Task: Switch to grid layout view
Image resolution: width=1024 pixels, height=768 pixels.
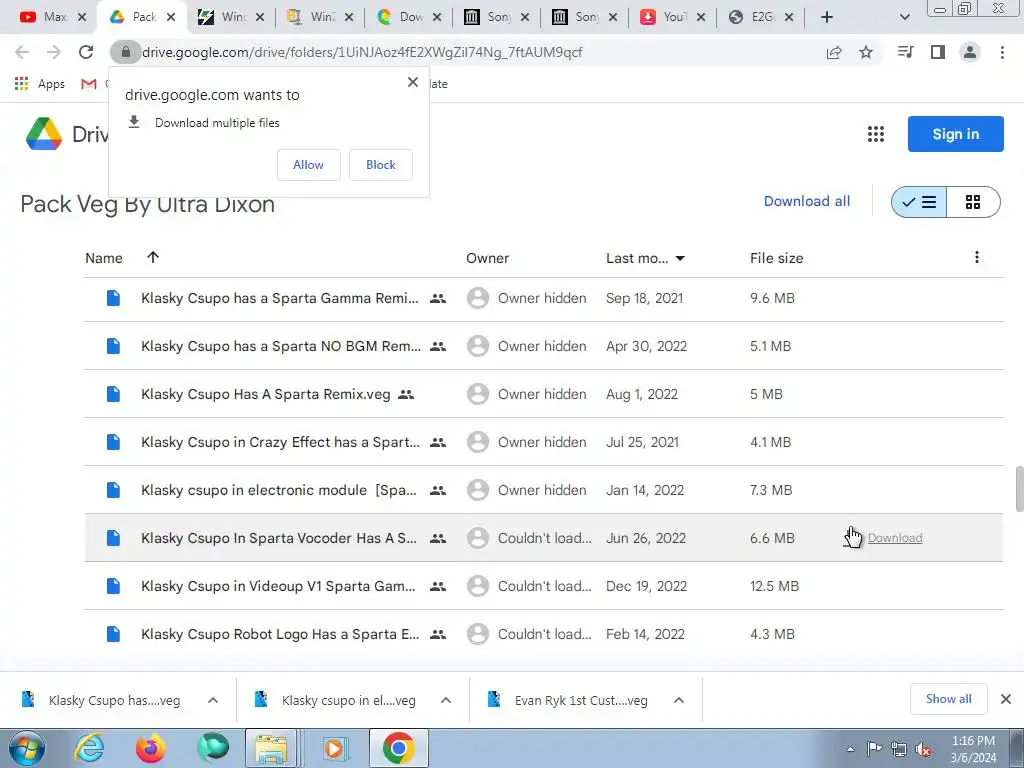Action: click(973, 202)
